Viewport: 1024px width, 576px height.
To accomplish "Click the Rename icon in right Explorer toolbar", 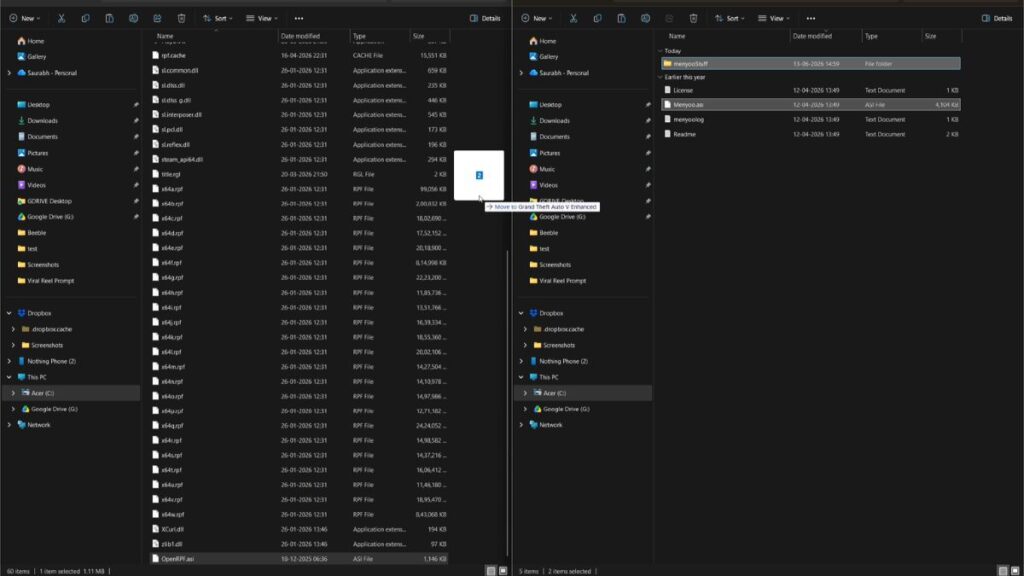I will click(645, 18).
